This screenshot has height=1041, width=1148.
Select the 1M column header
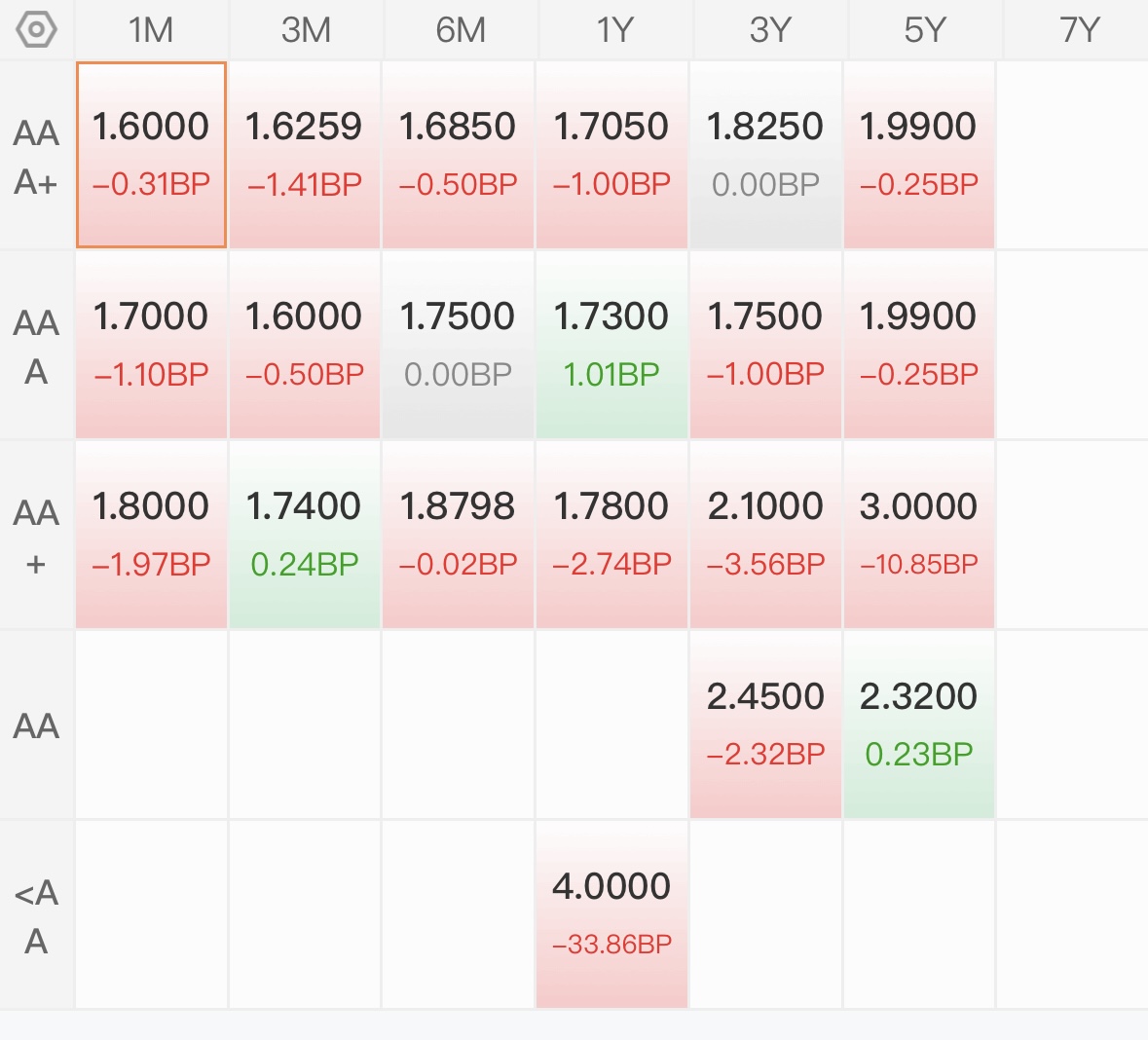(x=151, y=30)
